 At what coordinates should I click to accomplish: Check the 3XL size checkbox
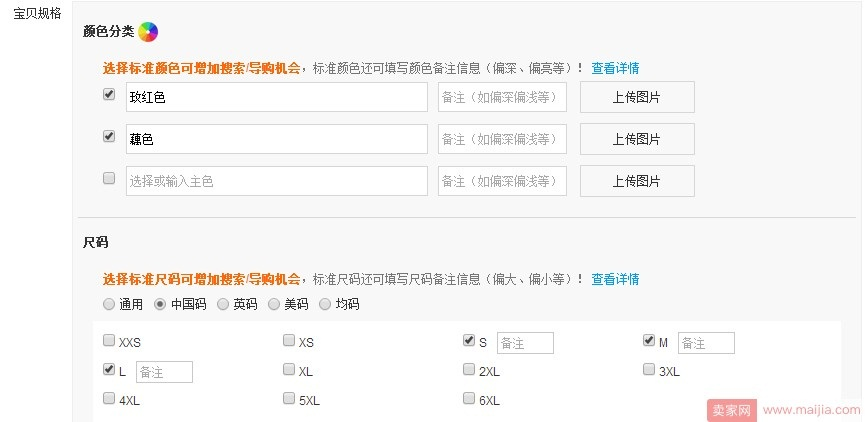649,369
